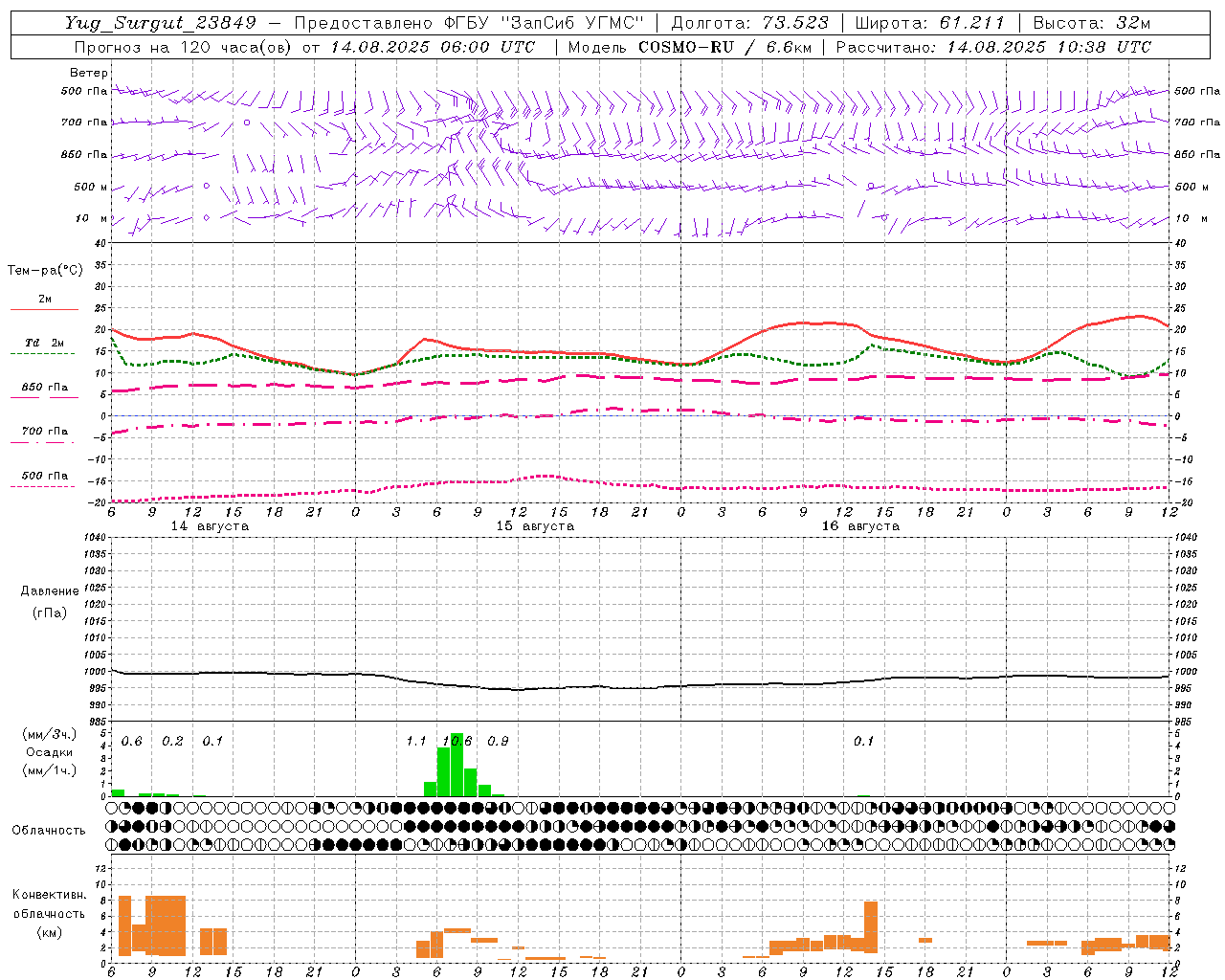Click the (гПа) unit under Давление
Image resolution: width=1225 pixels, height=980 pixels.
point(50,612)
